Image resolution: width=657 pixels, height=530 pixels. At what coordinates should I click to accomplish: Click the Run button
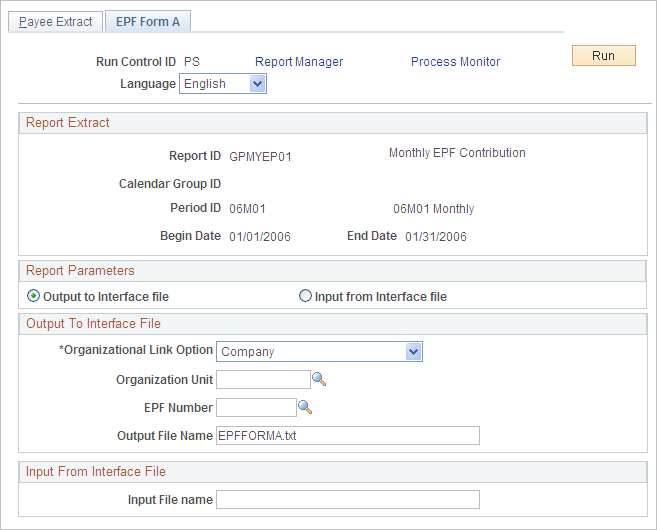pos(603,56)
